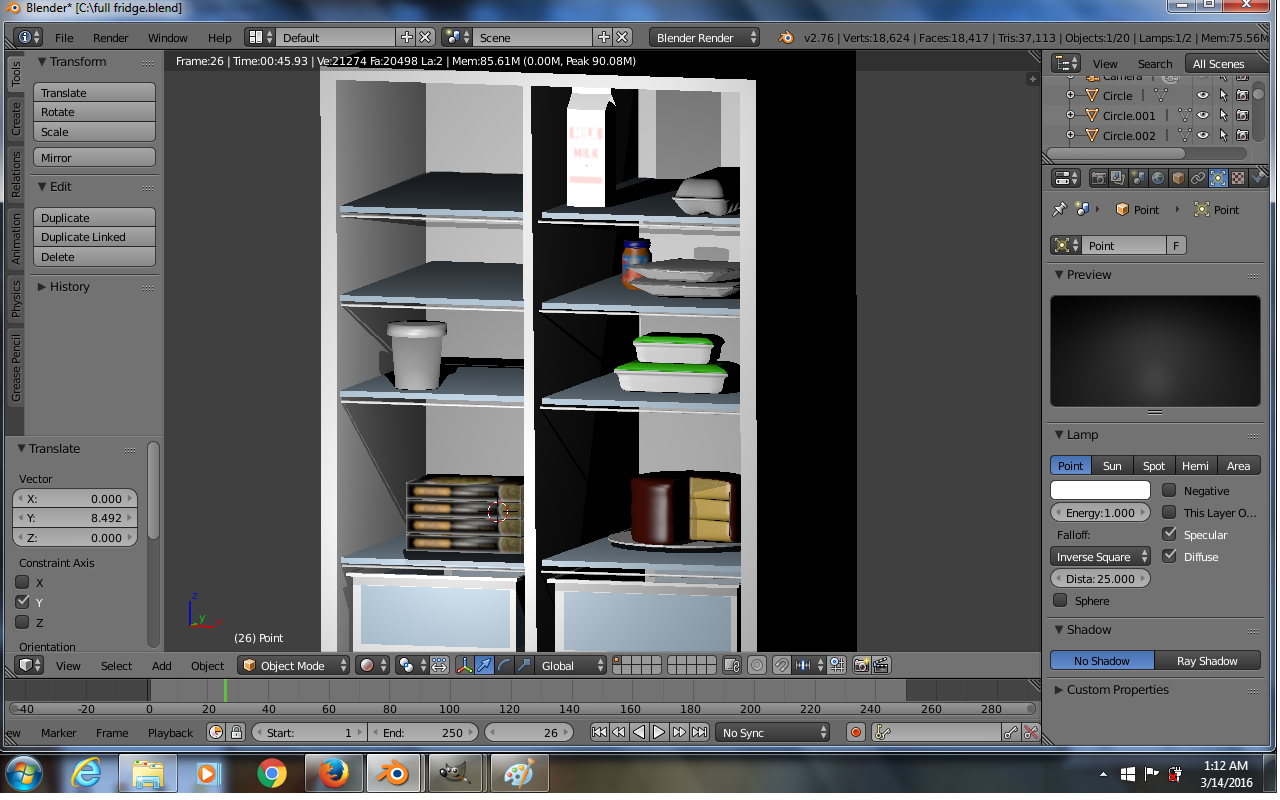Screen dimensions: 1280x800
Task: Select the rotate manipulator arc icon
Action: 503,665
